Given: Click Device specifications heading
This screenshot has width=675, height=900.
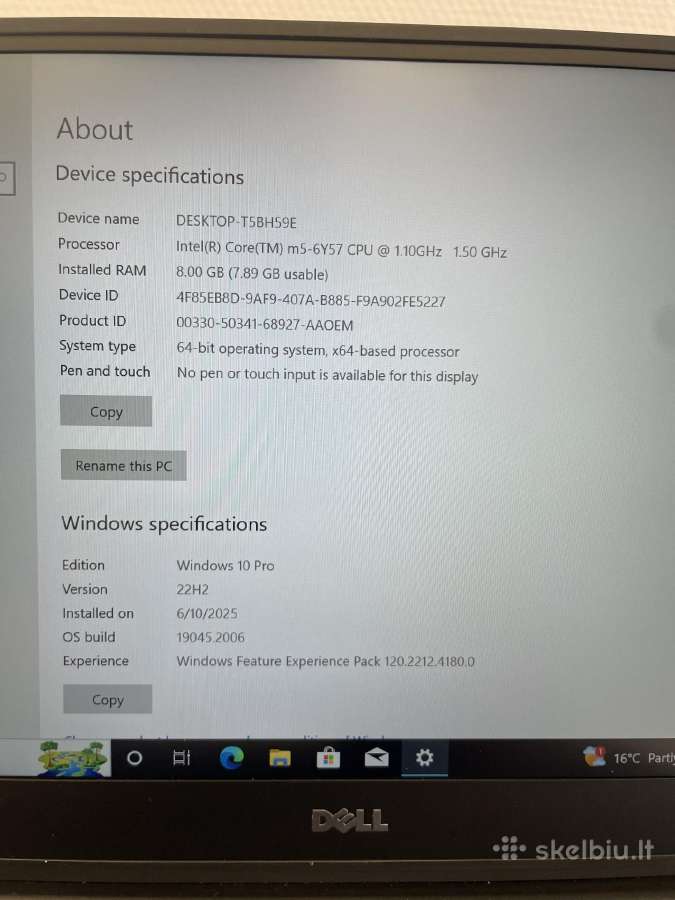Looking at the screenshot, I should [x=150, y=176].
